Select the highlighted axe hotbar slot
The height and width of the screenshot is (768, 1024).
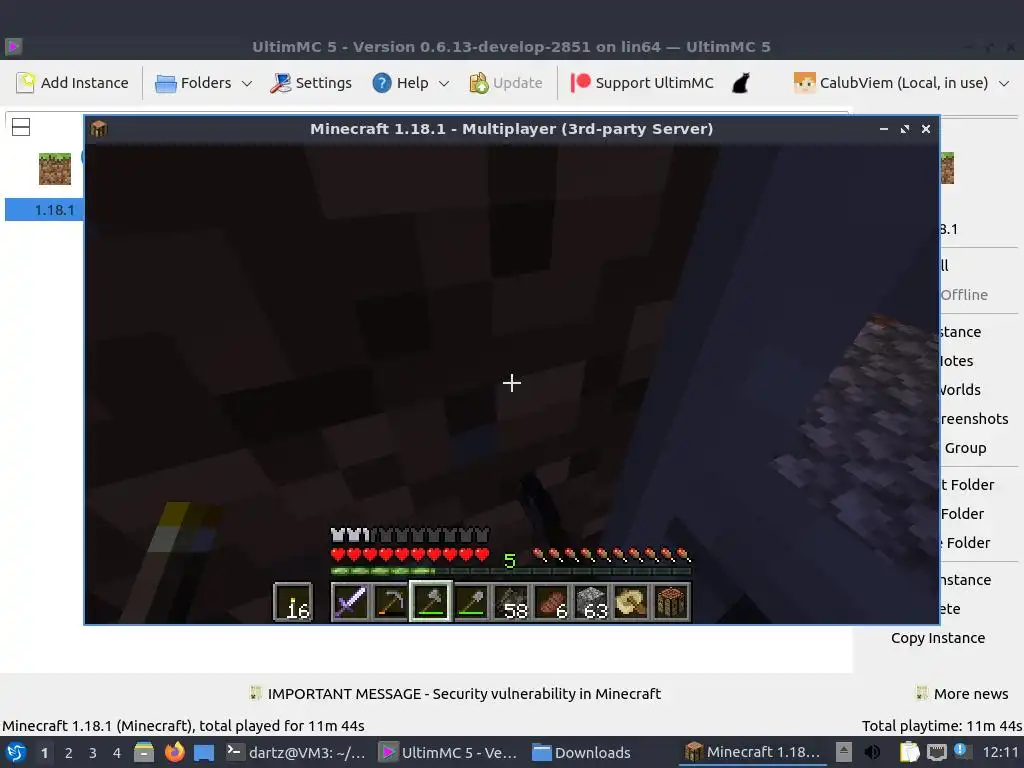(x=430, y=601)
